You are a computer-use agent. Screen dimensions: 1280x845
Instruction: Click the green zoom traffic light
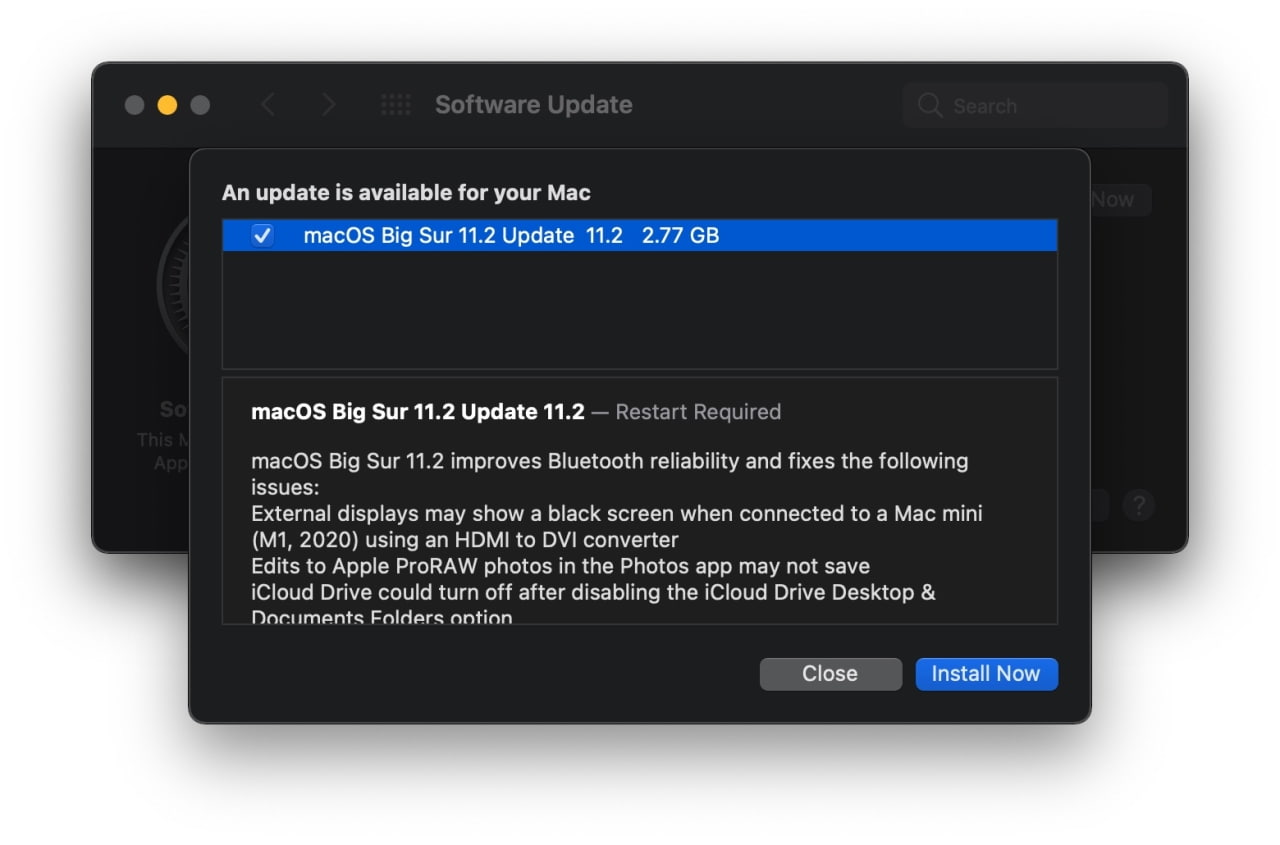point(199,104)
